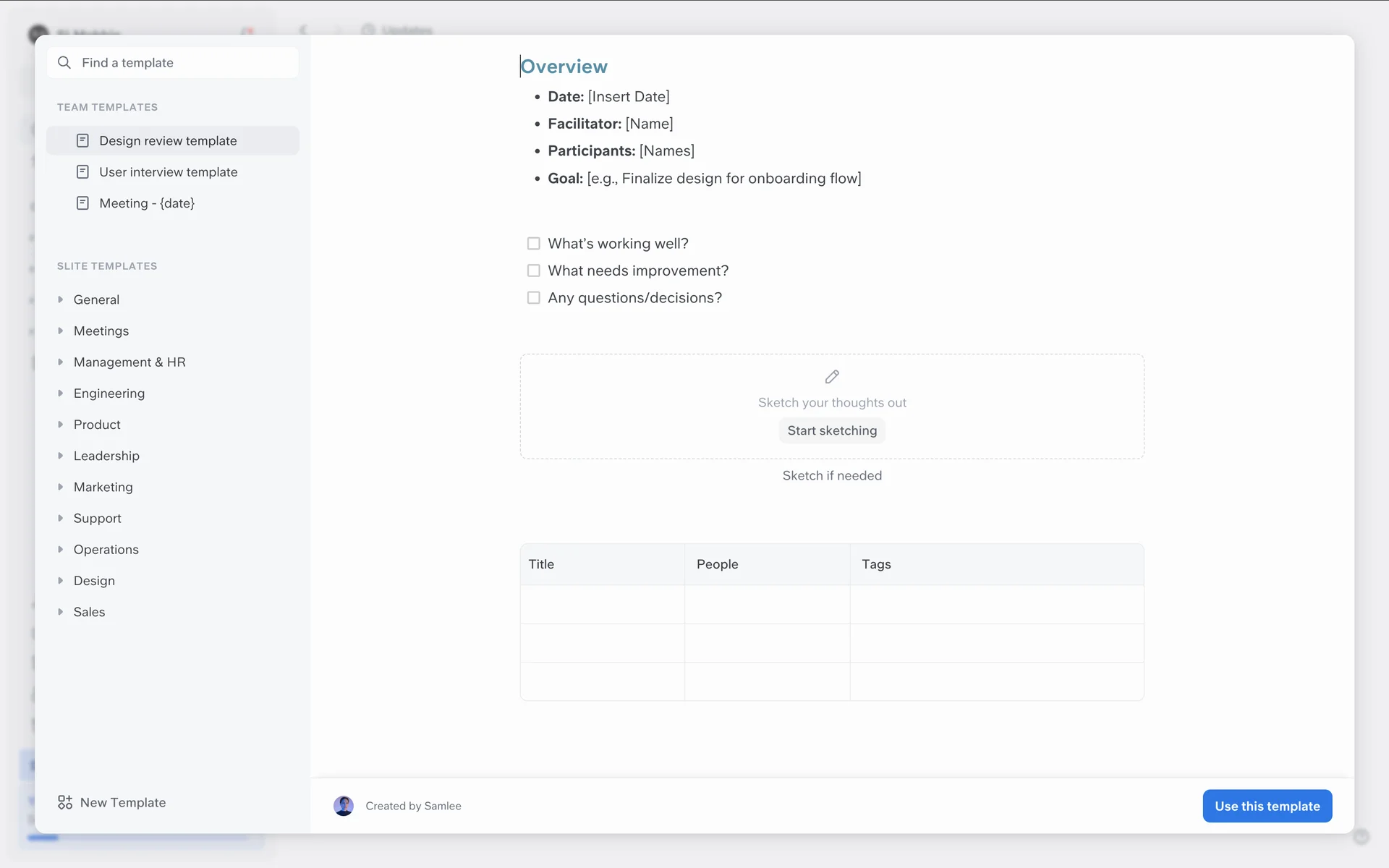The height and width of the screenshot is (868, 1389).
Task: Click the Start sketching button
Action: pyautogui.click(x=832, y=430)
